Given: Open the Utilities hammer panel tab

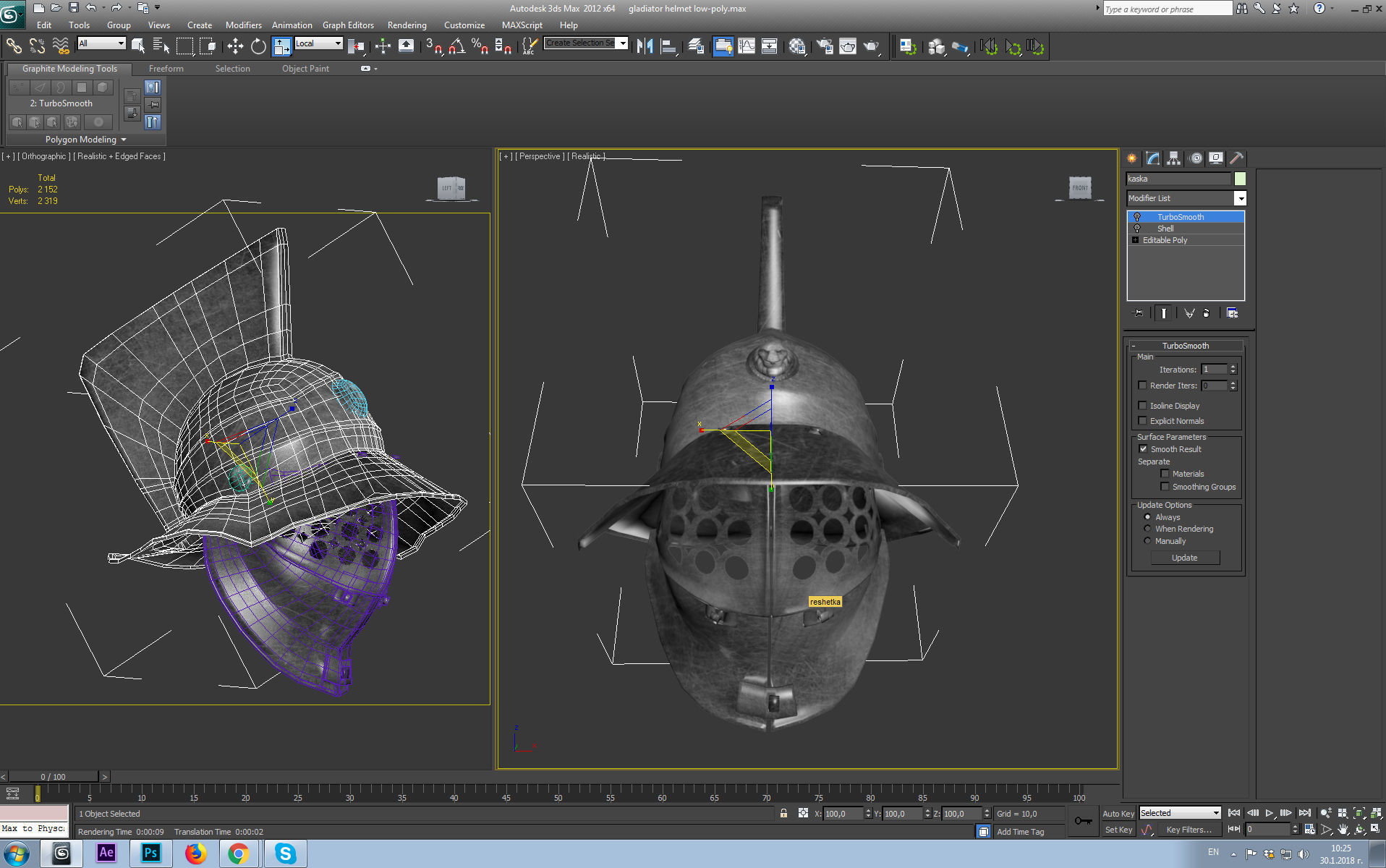Looking at the screenshot, I should 1237,158.
